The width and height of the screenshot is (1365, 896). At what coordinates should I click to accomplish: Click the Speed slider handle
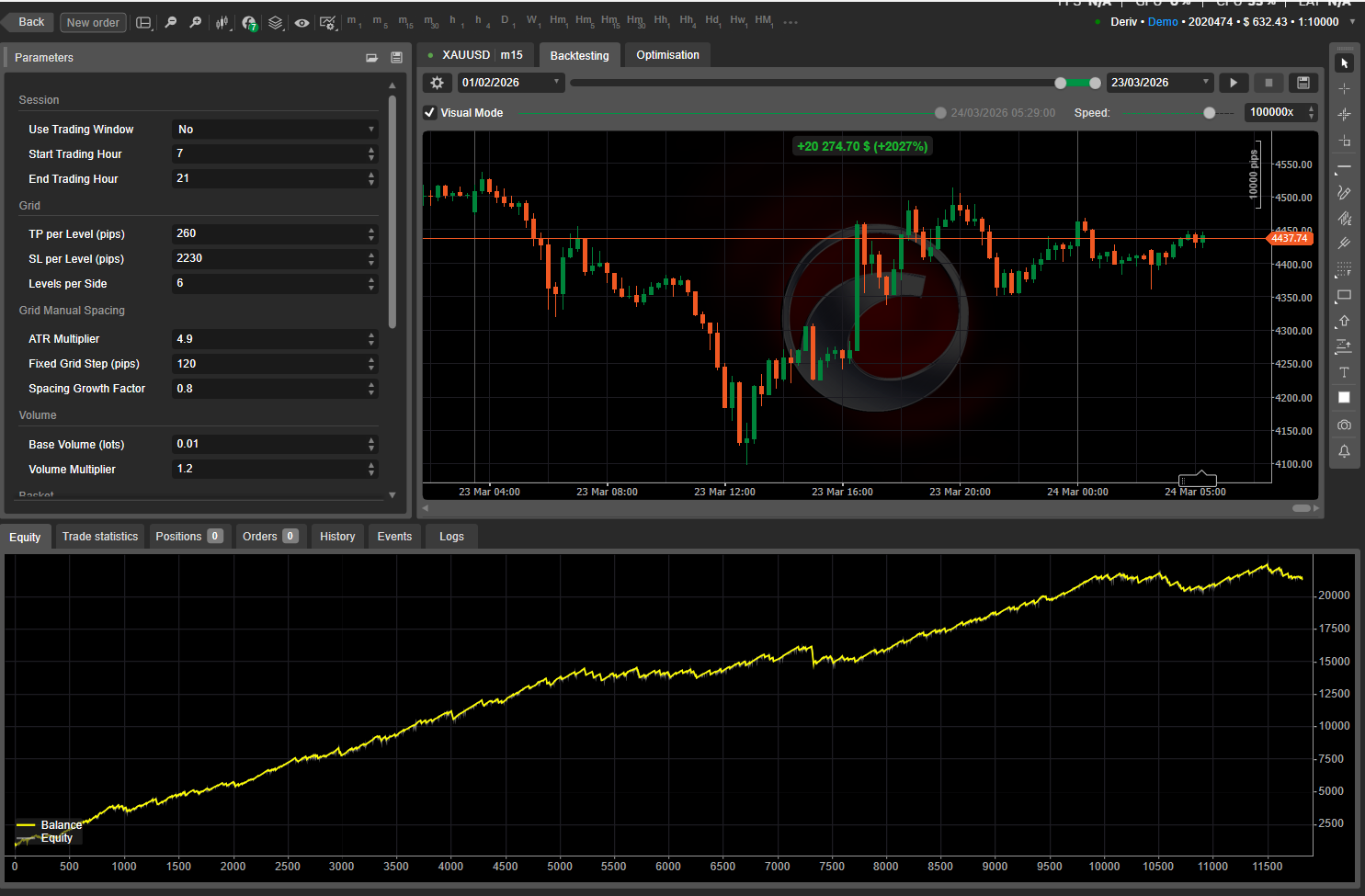[1209, 113]
